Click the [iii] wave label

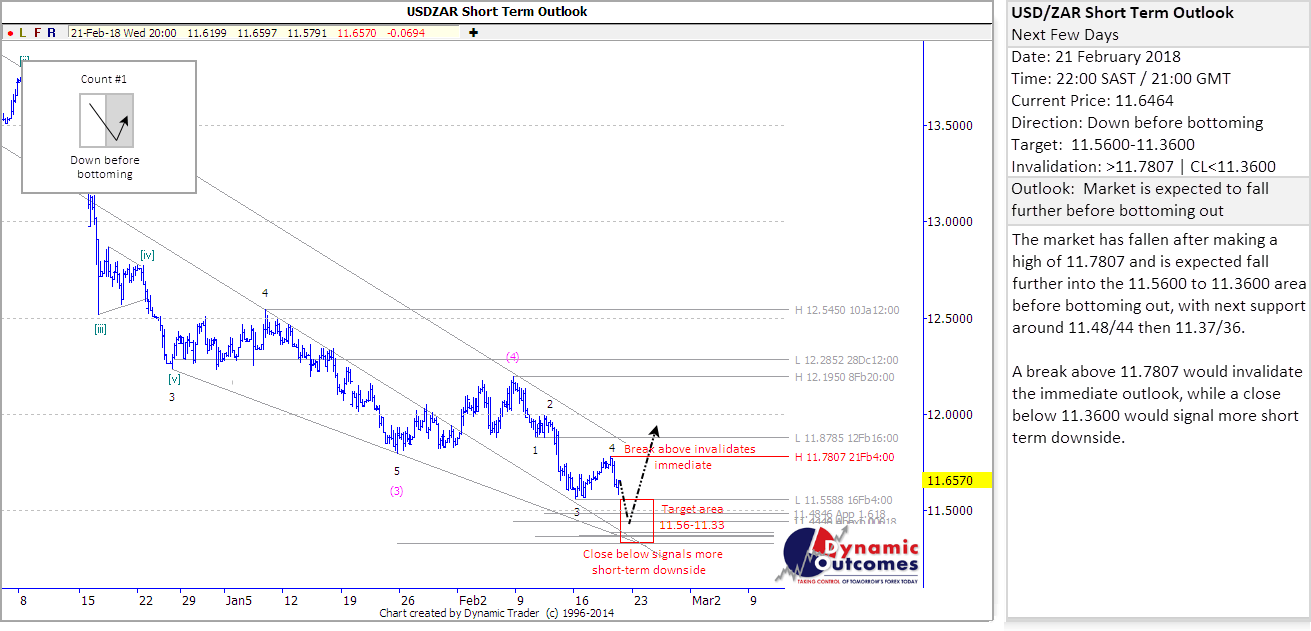(x=101, y=328)
